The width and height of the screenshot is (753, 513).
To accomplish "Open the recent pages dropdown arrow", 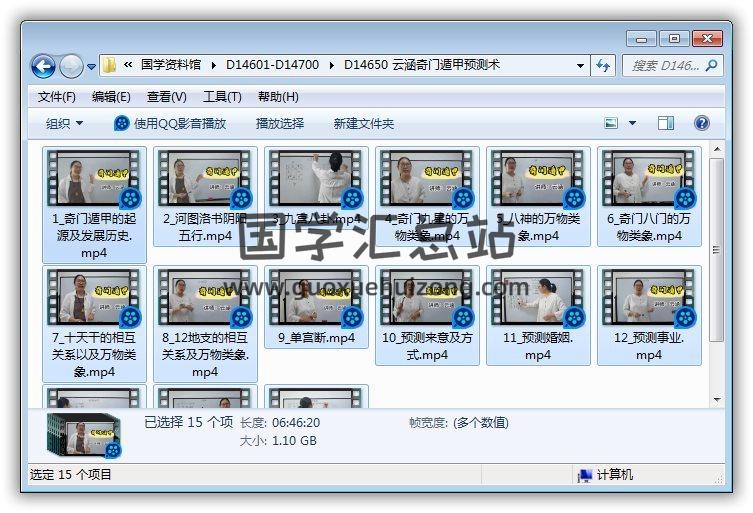I will [x=91, y=67].
